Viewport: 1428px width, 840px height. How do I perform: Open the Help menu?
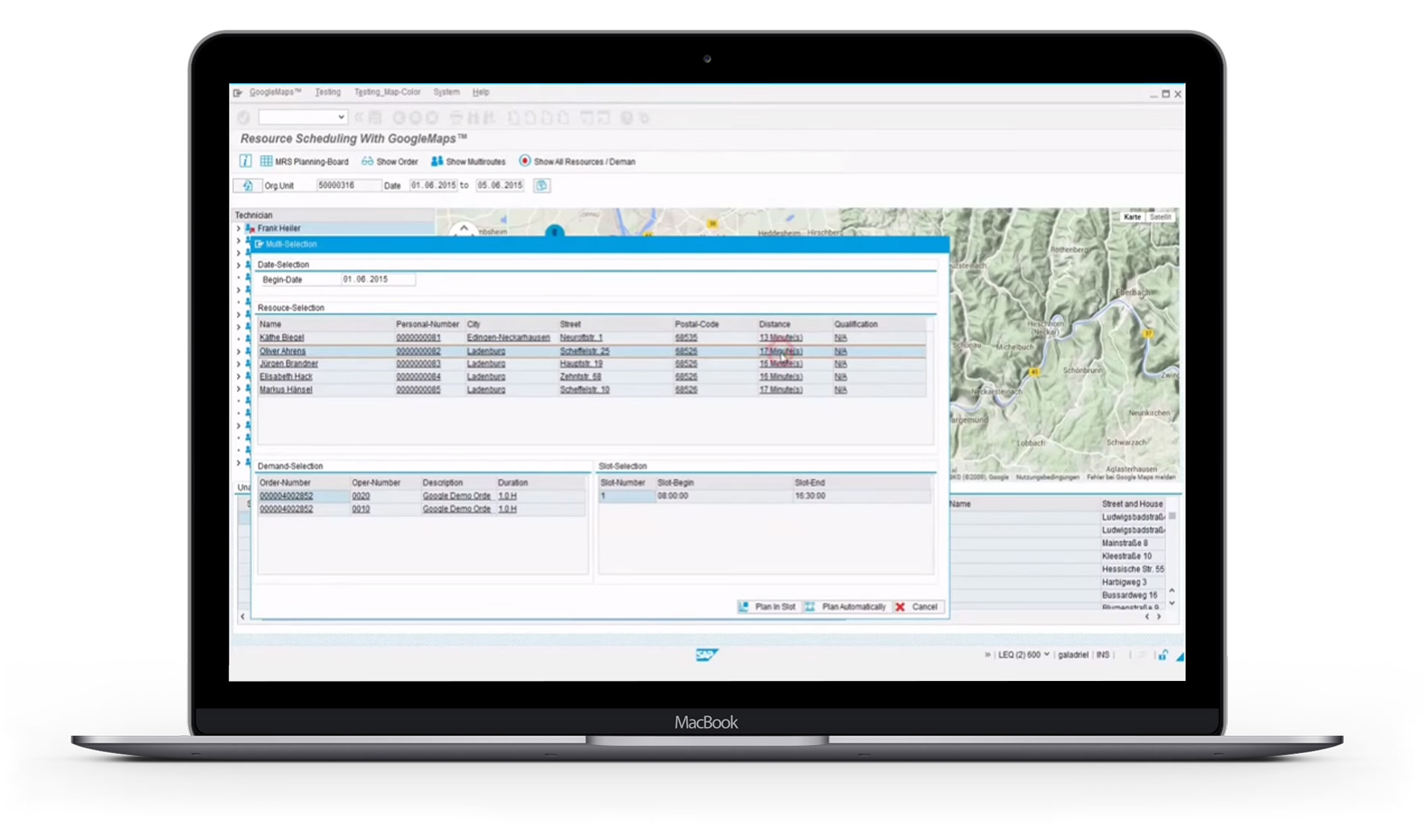[x=480, y=92]
